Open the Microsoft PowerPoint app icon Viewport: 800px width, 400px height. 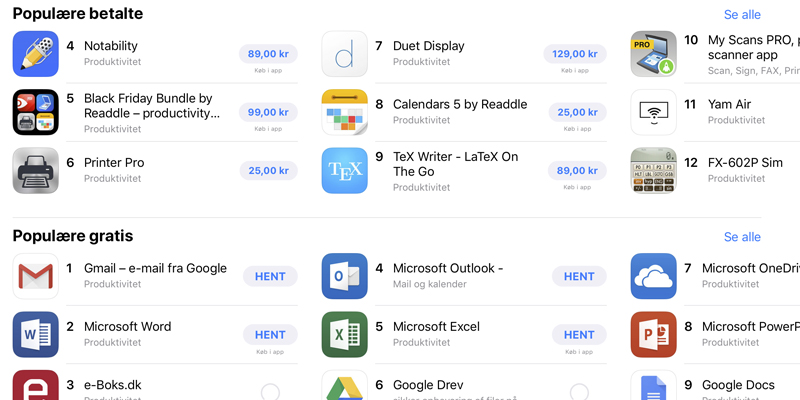tap(653, 334)
